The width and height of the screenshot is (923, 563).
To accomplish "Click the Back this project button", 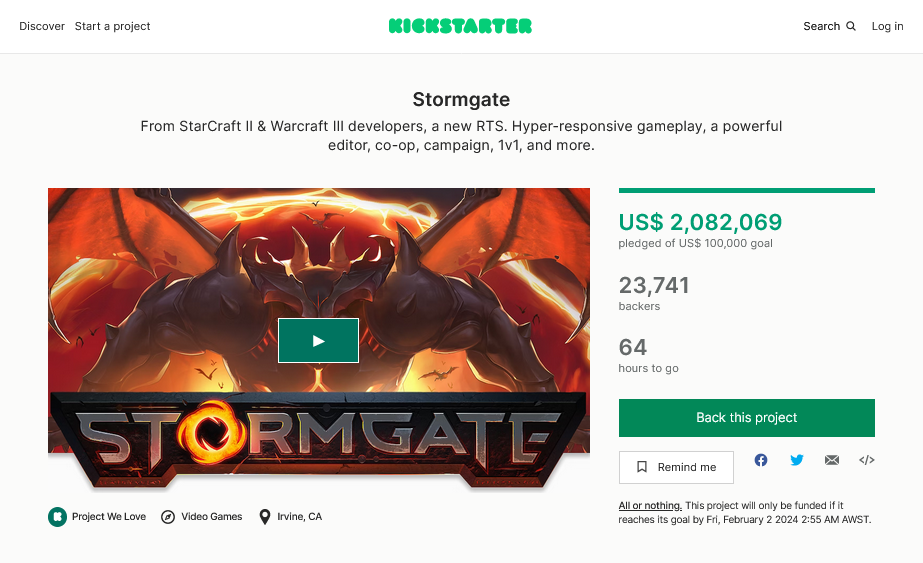I will pos(746,418).
